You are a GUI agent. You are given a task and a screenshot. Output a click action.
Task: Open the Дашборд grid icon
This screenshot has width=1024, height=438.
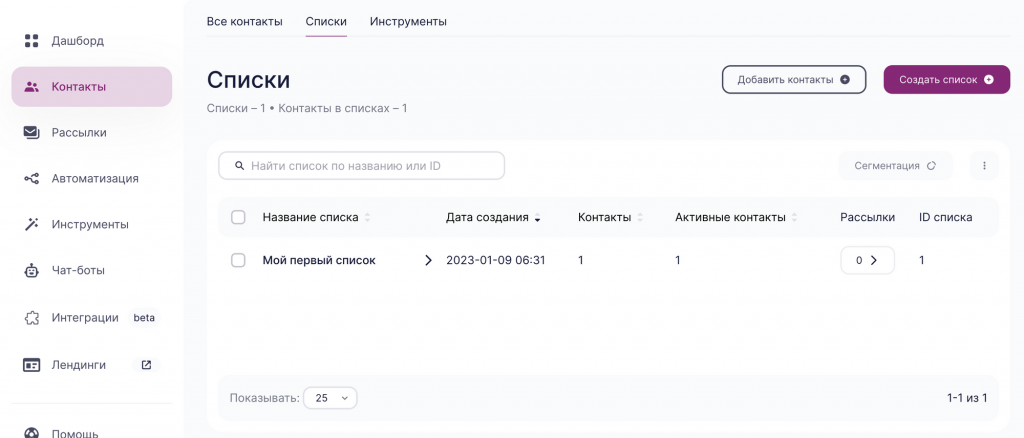[x=31, y=41]
